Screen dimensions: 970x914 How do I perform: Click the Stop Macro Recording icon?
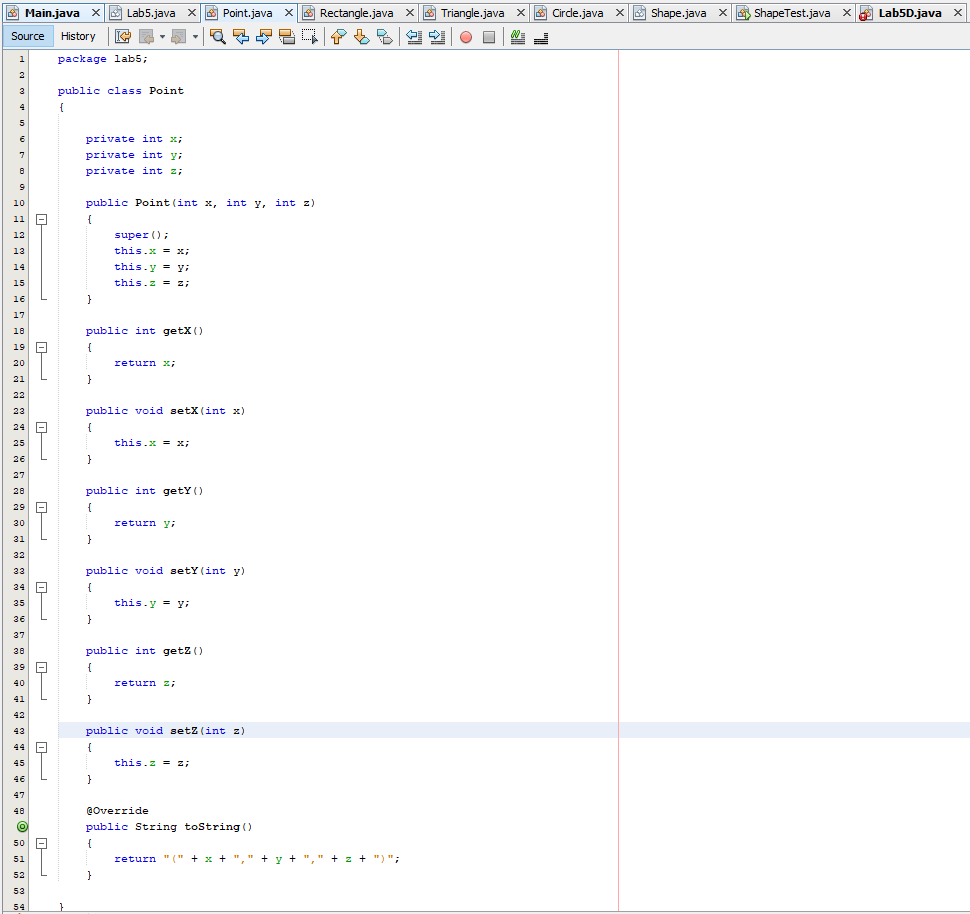pos(490,36)
